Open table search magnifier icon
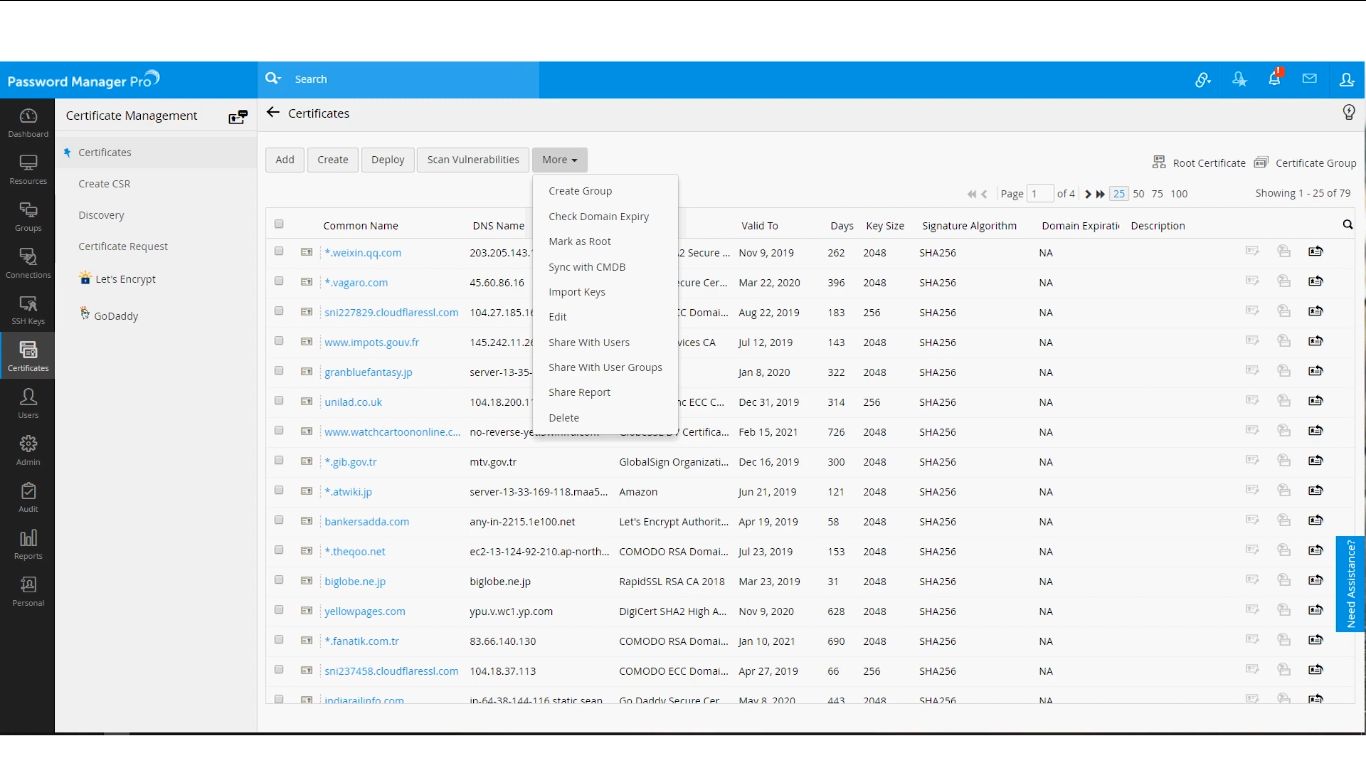This screenshot has height=768, width=1366. click(1347, 225)
